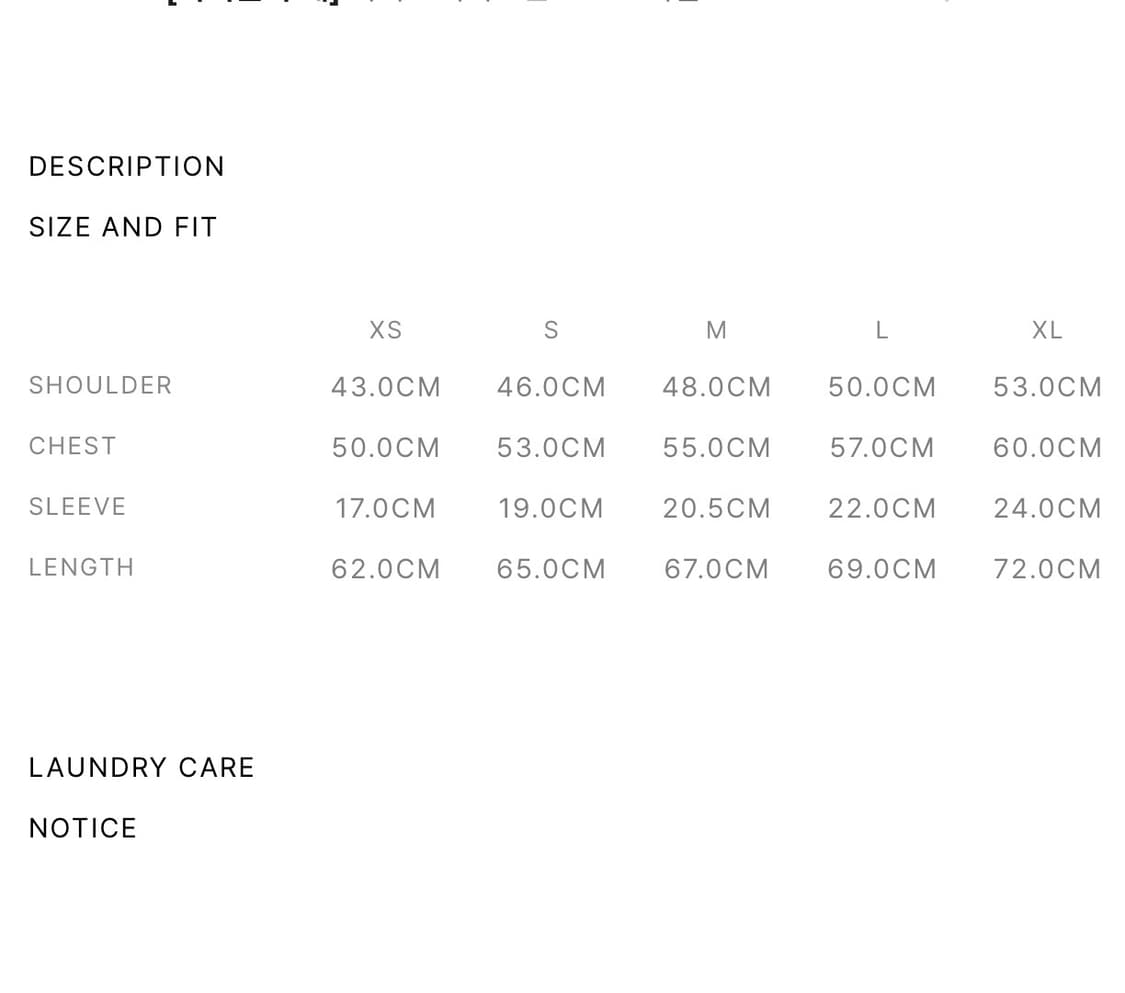The image size is (1125, 993).
Task: Click the SLEEVE row label
Action: 78,507
